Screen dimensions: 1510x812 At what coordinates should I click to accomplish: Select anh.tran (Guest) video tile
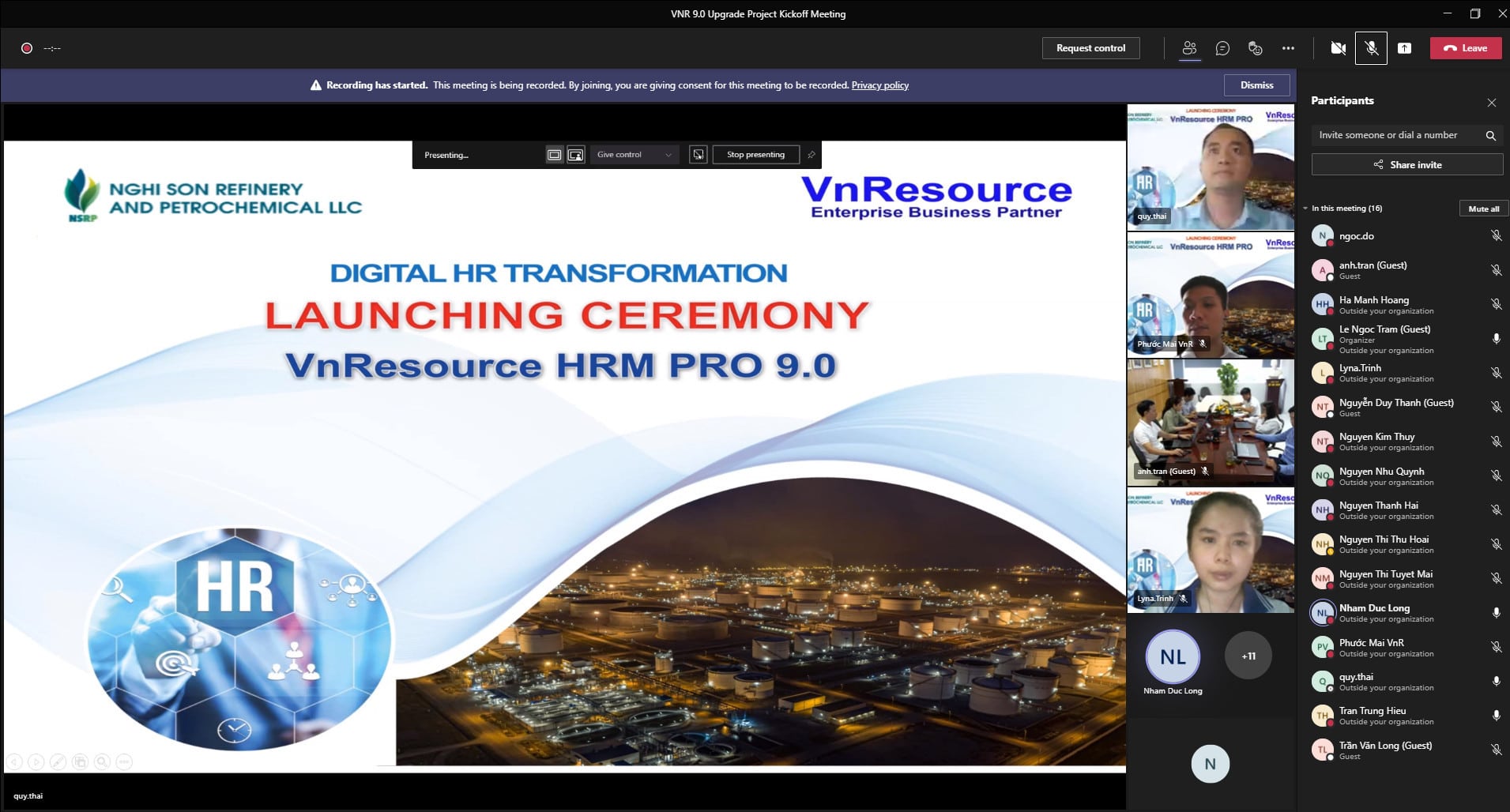click(1211, 422)
